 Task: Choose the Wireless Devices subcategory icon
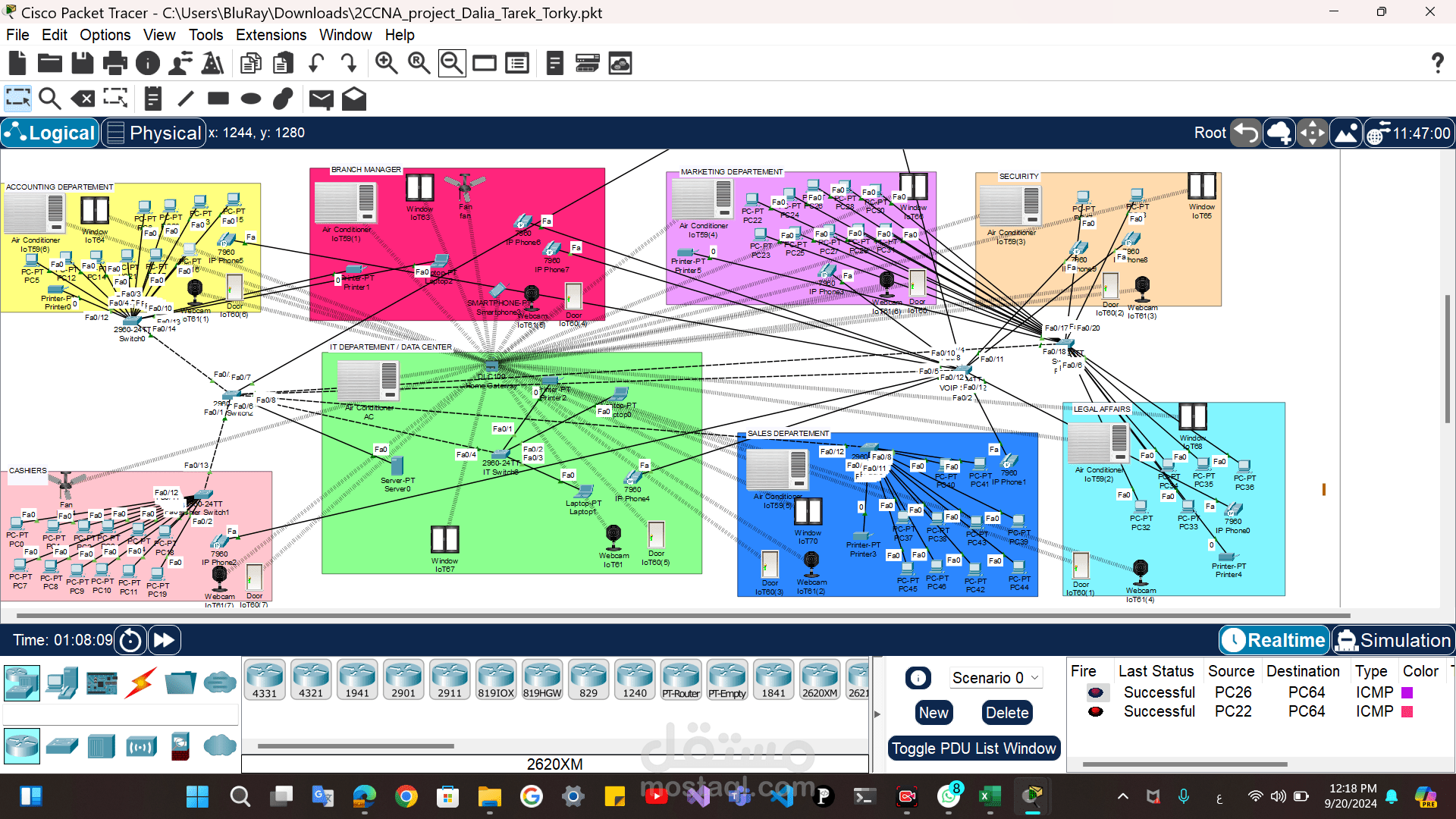tap(141, 746)
